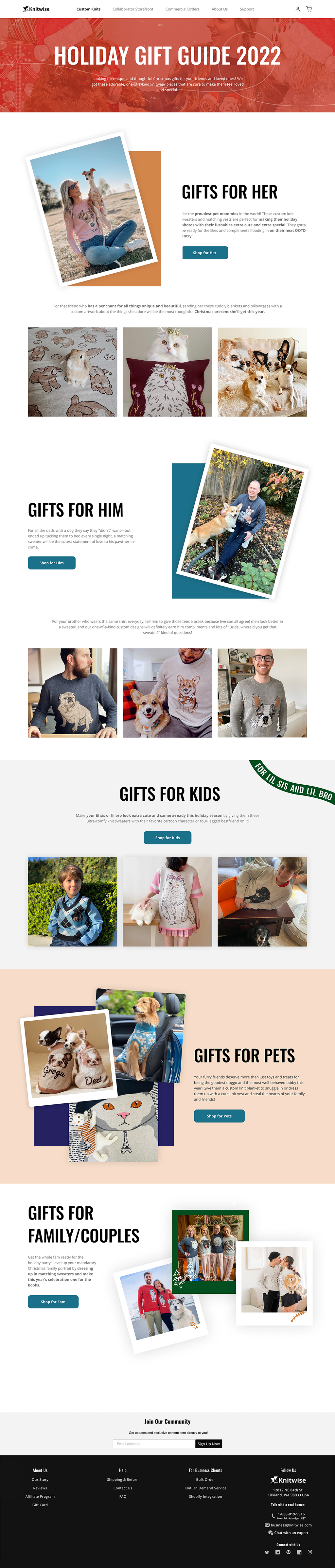Open Commercial Orders in navigation

(x=182, y=9)
